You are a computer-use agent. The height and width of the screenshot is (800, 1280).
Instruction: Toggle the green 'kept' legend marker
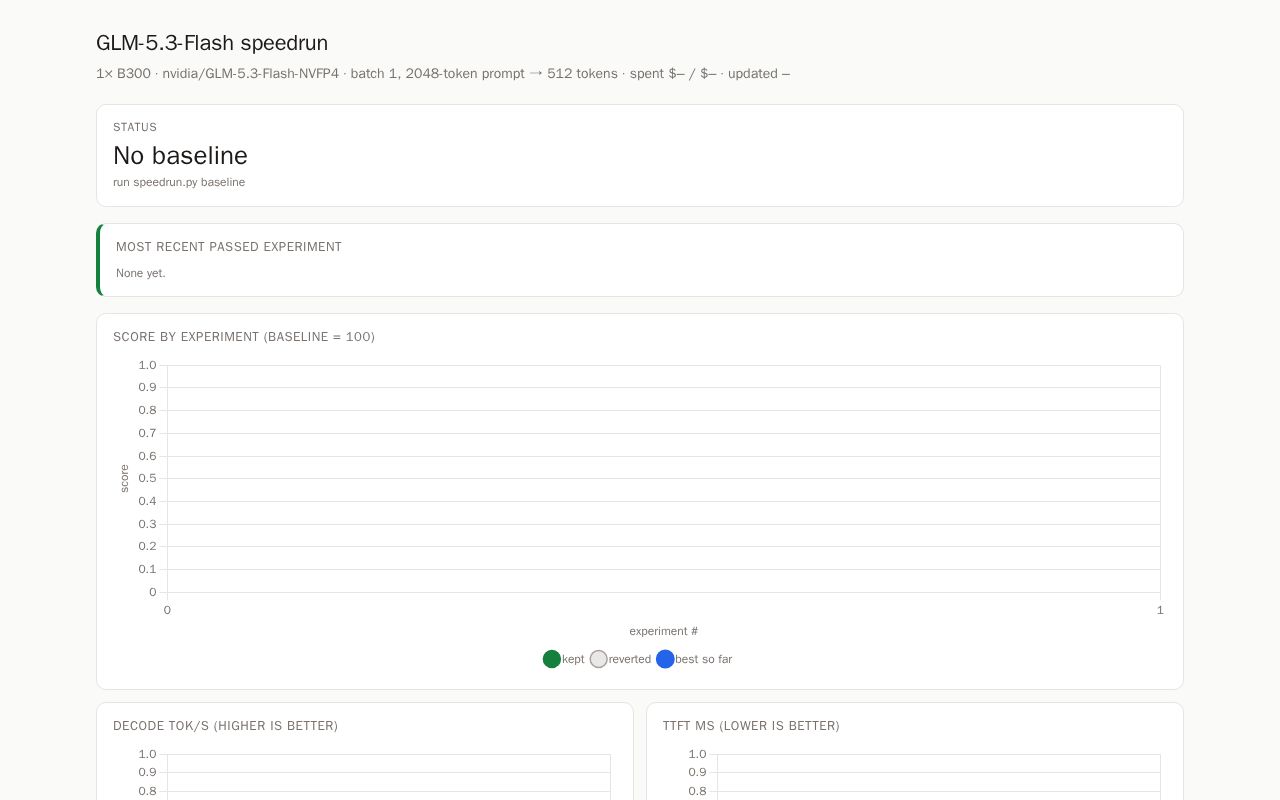click(552, 659)
